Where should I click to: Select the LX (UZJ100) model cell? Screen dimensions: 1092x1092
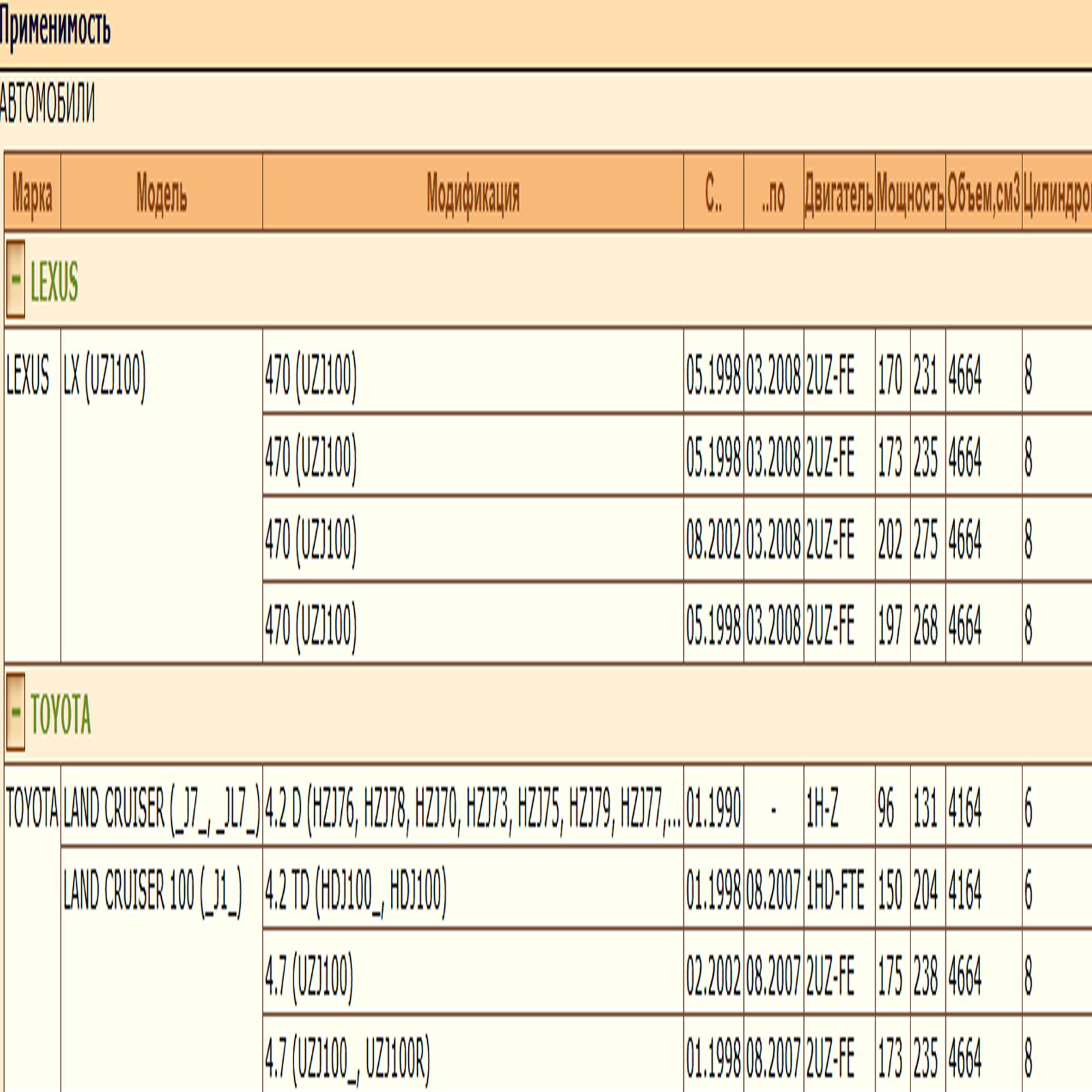pos(104,375)
